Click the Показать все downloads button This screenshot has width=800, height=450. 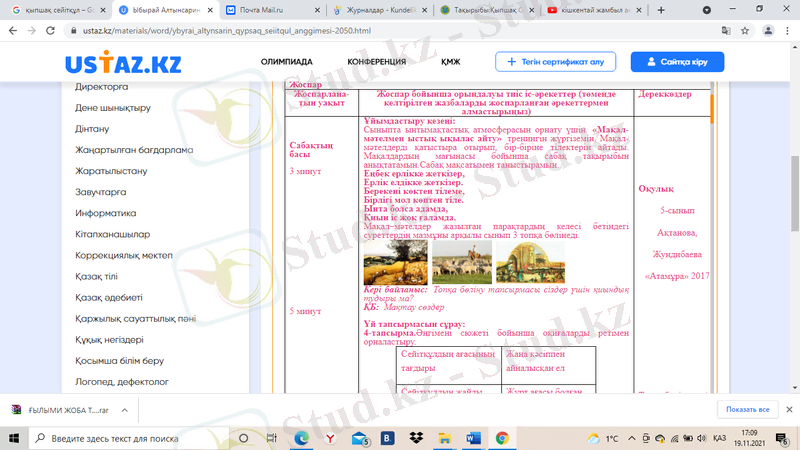(x=747, y=409)
